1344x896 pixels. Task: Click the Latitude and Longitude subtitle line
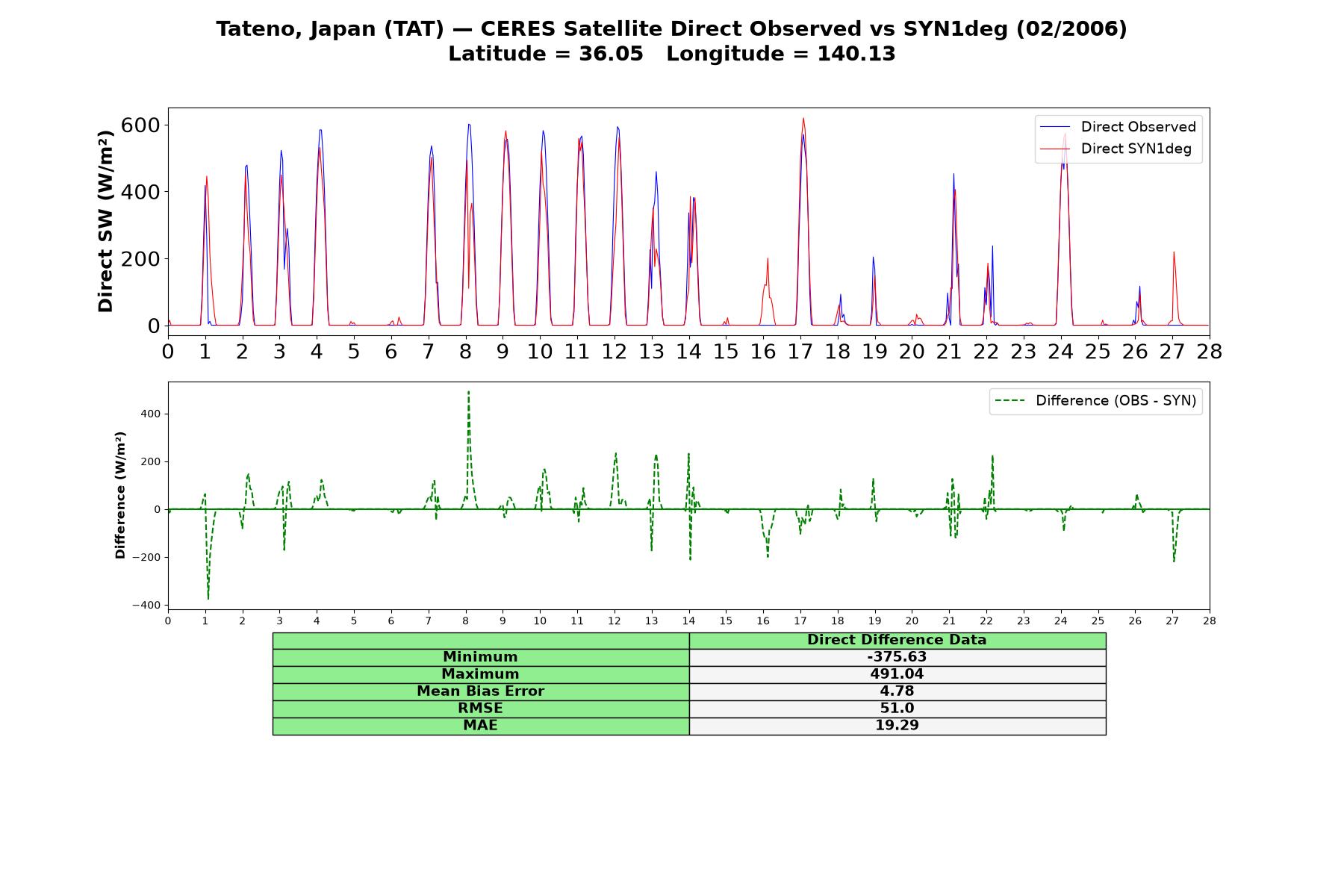(671, 54)
